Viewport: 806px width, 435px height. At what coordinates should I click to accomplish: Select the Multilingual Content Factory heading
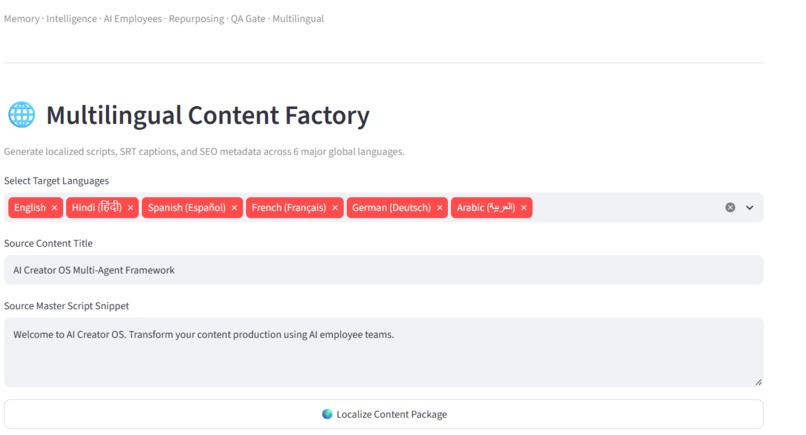208,115
